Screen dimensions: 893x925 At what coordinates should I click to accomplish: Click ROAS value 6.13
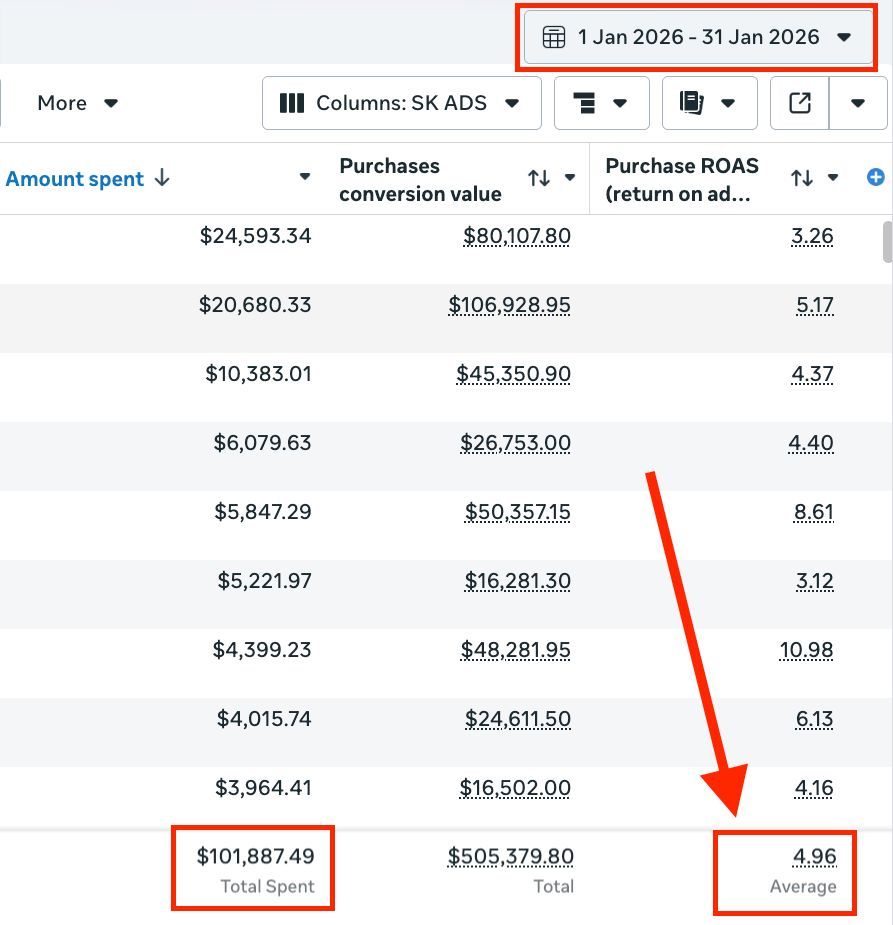(815, 719)
